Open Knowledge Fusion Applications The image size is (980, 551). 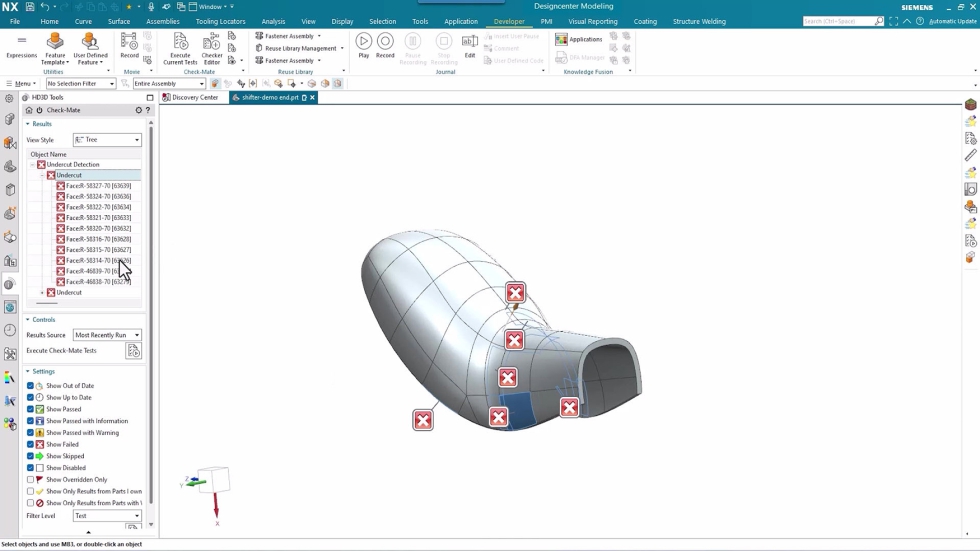click(579, 39)
